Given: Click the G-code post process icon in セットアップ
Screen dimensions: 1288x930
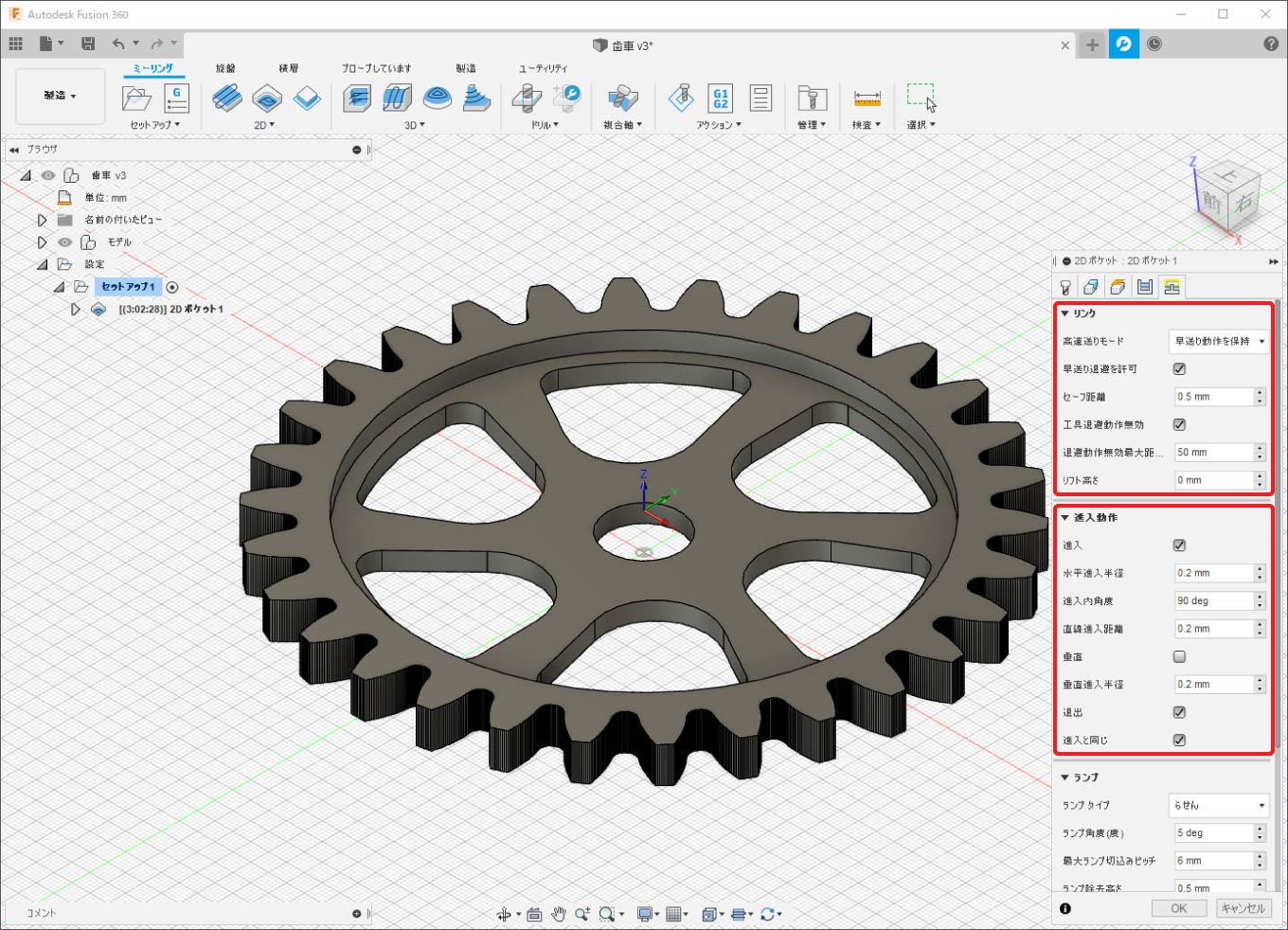Looking at the screenshot, I should click(176, 98).
